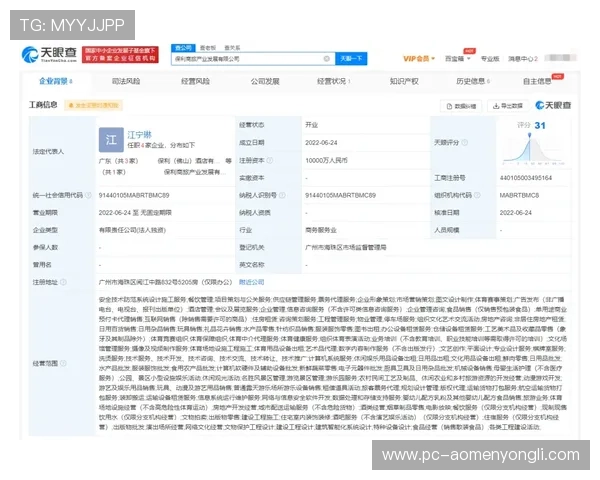Switch to the 公司发展 tab
The image size is (600, 480).
pos(265,81)
